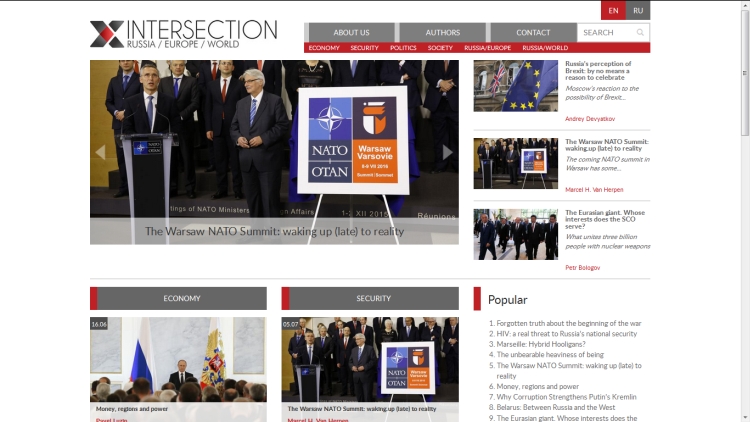Open Money, regions and power image
The height and width of the screenshot is (422, 750).
(178, 359)
